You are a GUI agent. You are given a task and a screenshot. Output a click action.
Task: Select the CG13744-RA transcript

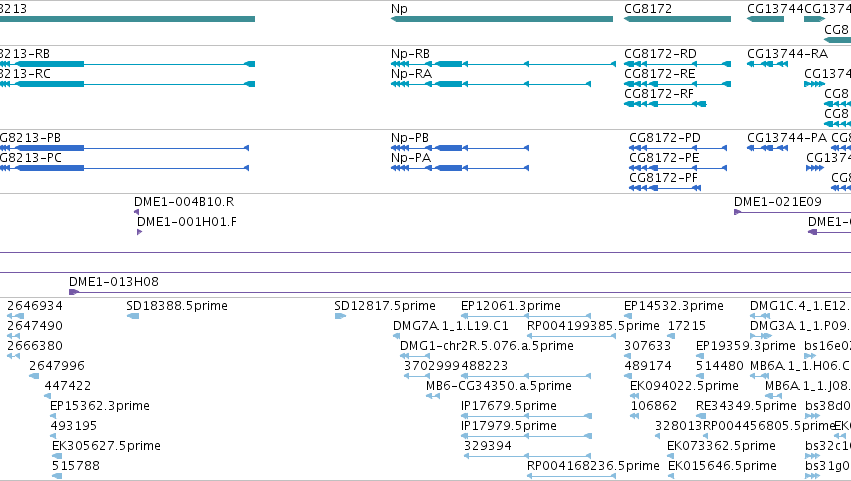click(x=767, y=64)
